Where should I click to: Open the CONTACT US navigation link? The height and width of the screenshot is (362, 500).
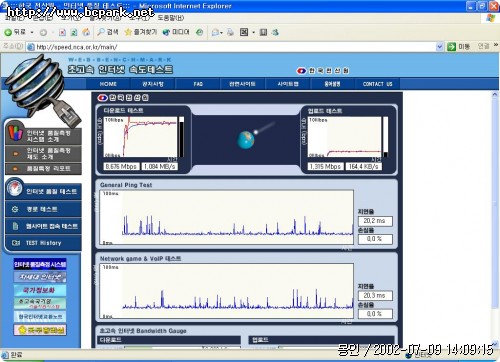(377, 84)
